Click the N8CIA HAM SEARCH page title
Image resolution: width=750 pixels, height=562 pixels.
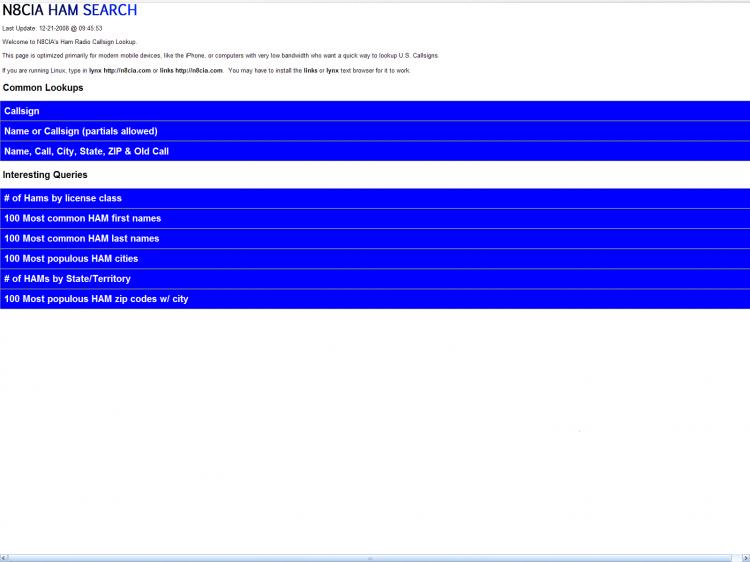[70, 11]
